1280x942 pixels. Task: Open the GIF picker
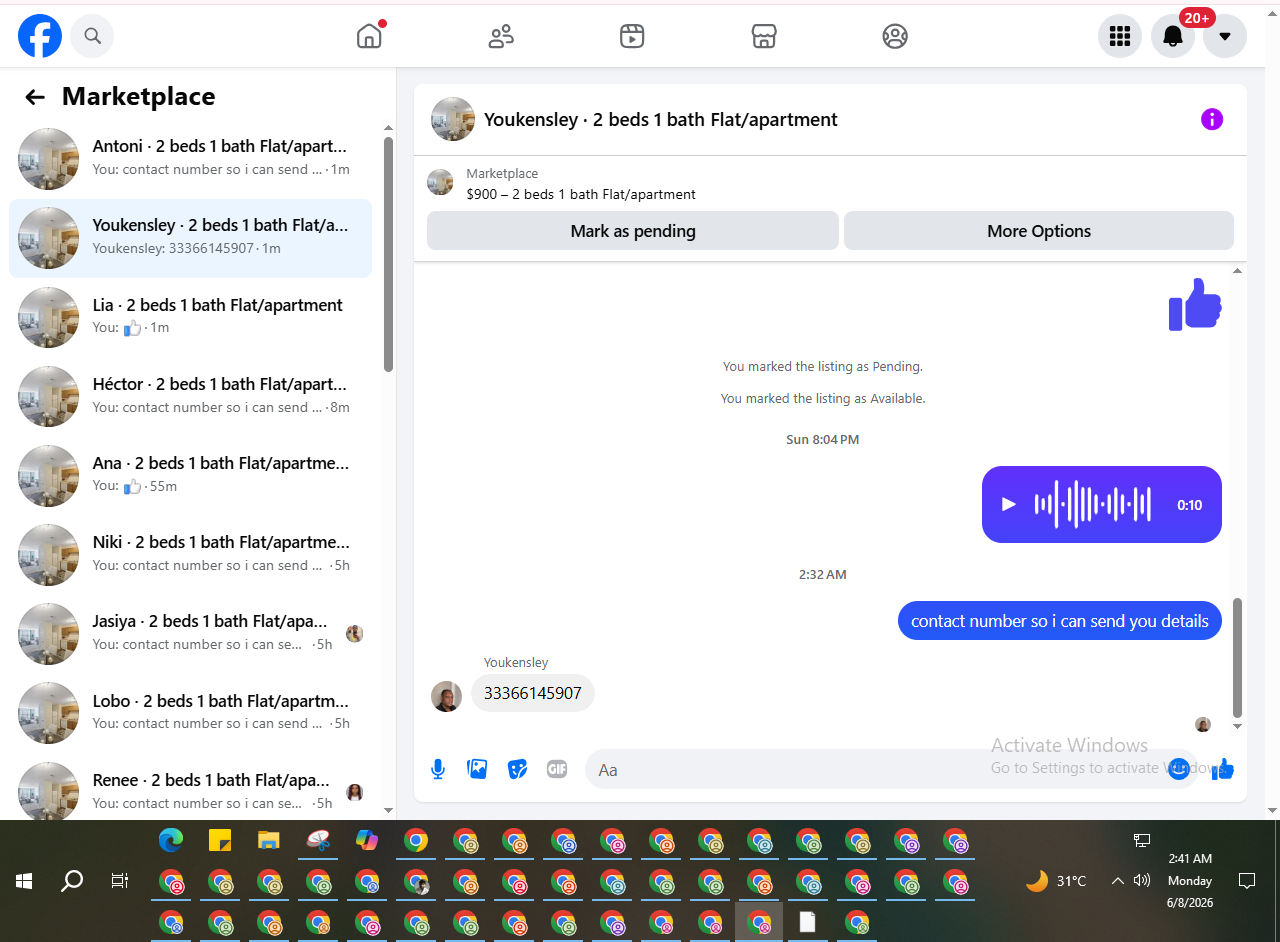click(557, 769)
